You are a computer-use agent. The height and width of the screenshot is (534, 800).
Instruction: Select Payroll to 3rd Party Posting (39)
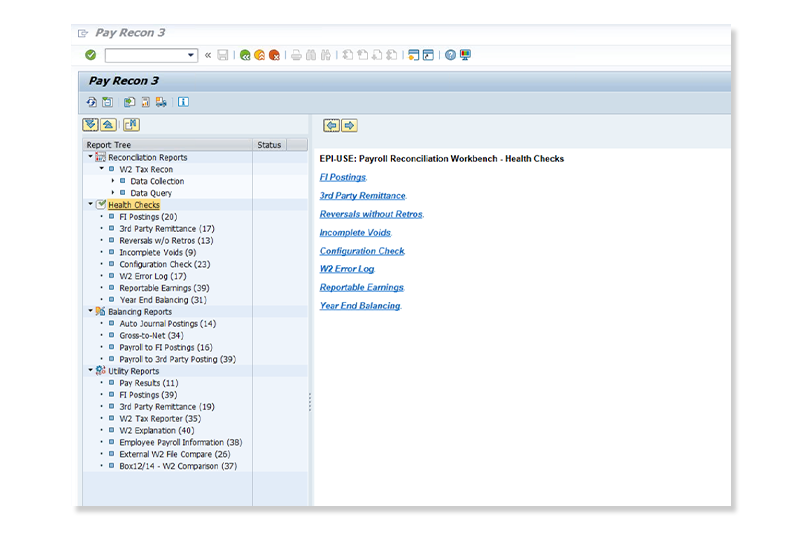point(178,360)
